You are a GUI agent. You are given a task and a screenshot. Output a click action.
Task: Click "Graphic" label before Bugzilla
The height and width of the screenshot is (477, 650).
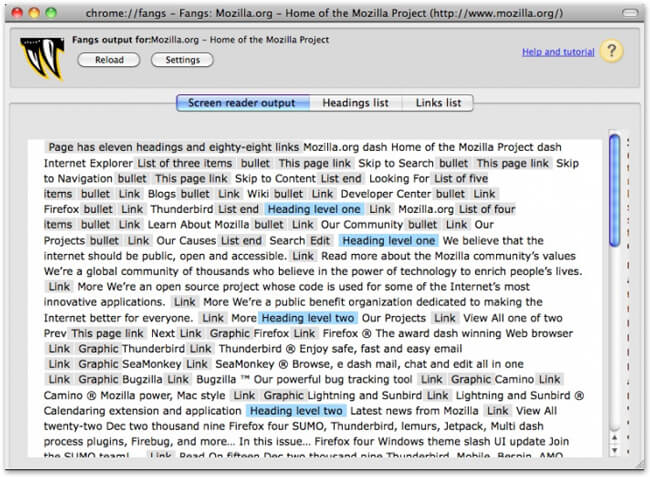click(98, 380)
